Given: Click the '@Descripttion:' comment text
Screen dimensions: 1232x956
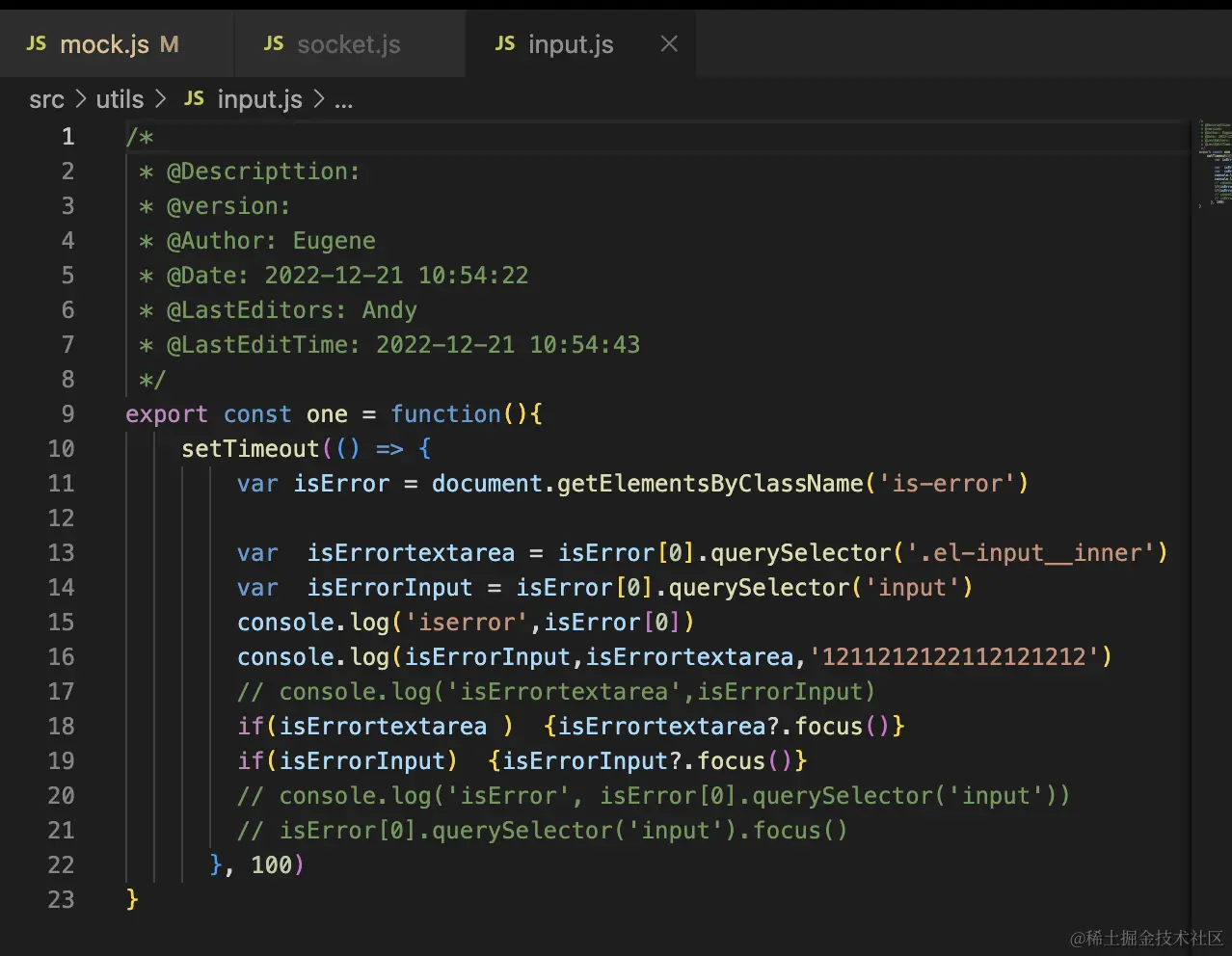Looking at the screenshot, I should [x=263, y=172].
